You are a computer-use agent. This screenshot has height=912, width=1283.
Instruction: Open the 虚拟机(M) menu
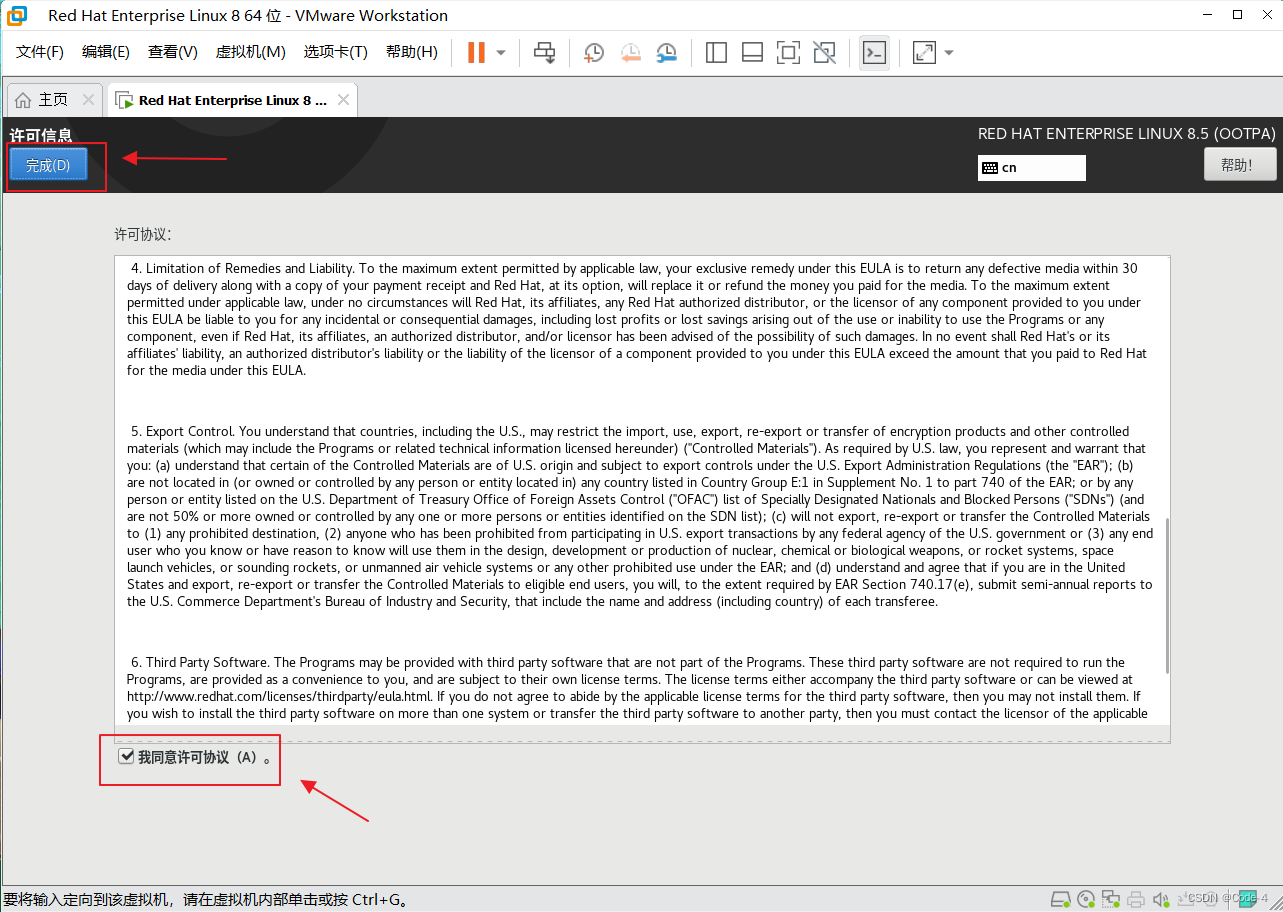tap(250, 52)
